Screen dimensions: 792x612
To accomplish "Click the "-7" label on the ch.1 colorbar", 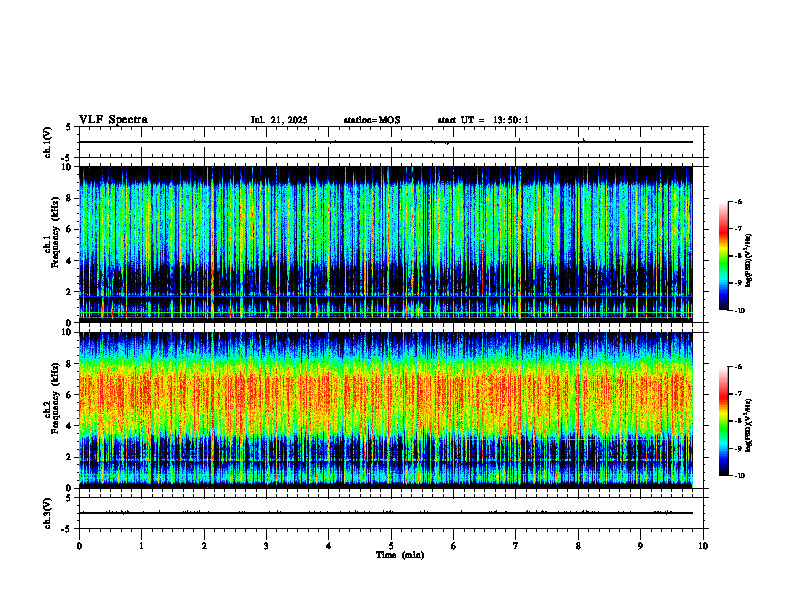I will (738, 229).
